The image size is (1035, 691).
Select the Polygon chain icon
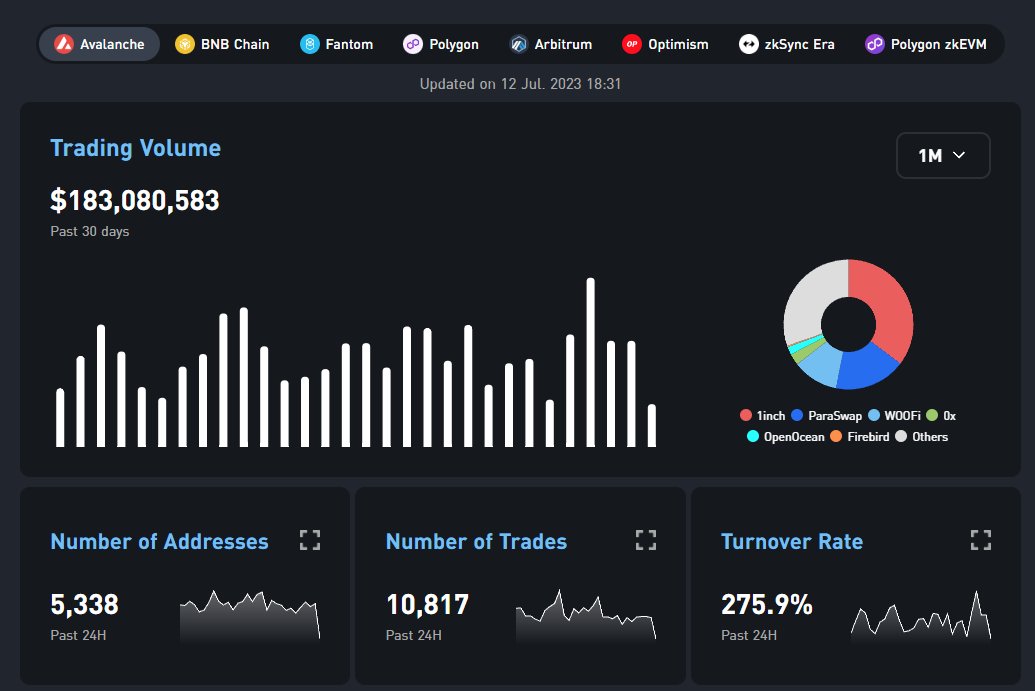[411, 43]
